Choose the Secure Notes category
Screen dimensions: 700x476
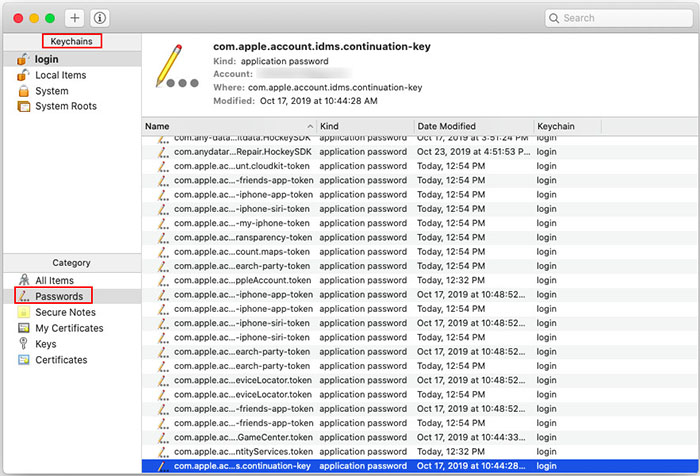pyautogui.click(x=72, y=312)
